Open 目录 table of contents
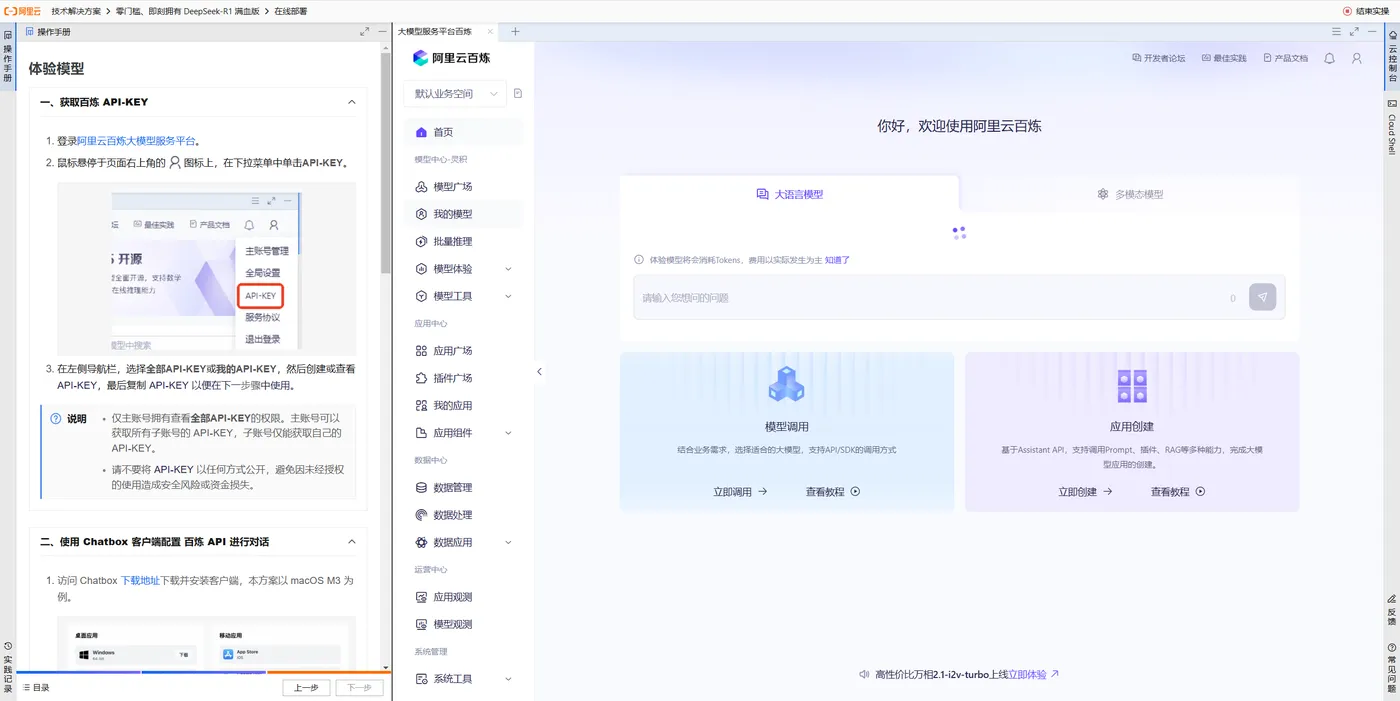 click(x=36, y=688)
